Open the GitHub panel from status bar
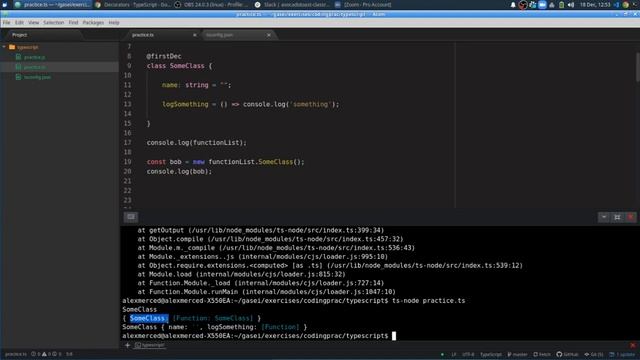The height and width of the screenshot is (360, 640). pyautogui.click(x=567, y=354)
